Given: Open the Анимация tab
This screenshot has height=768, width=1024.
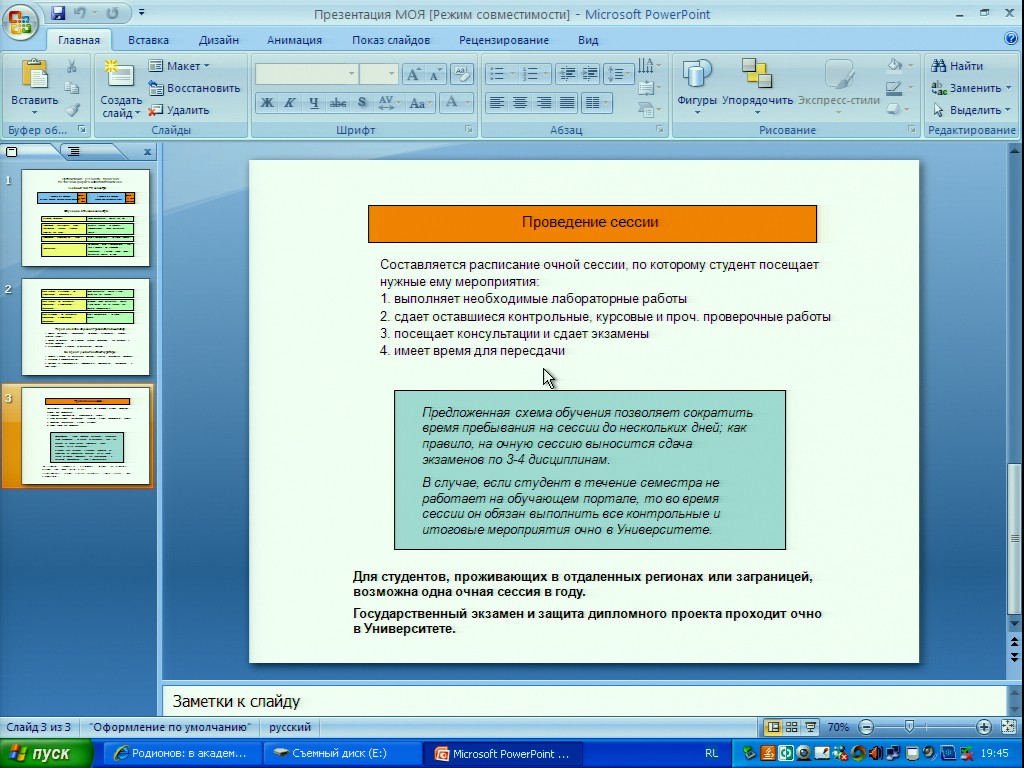Looking at the screenshot, I should click(295, 40).
